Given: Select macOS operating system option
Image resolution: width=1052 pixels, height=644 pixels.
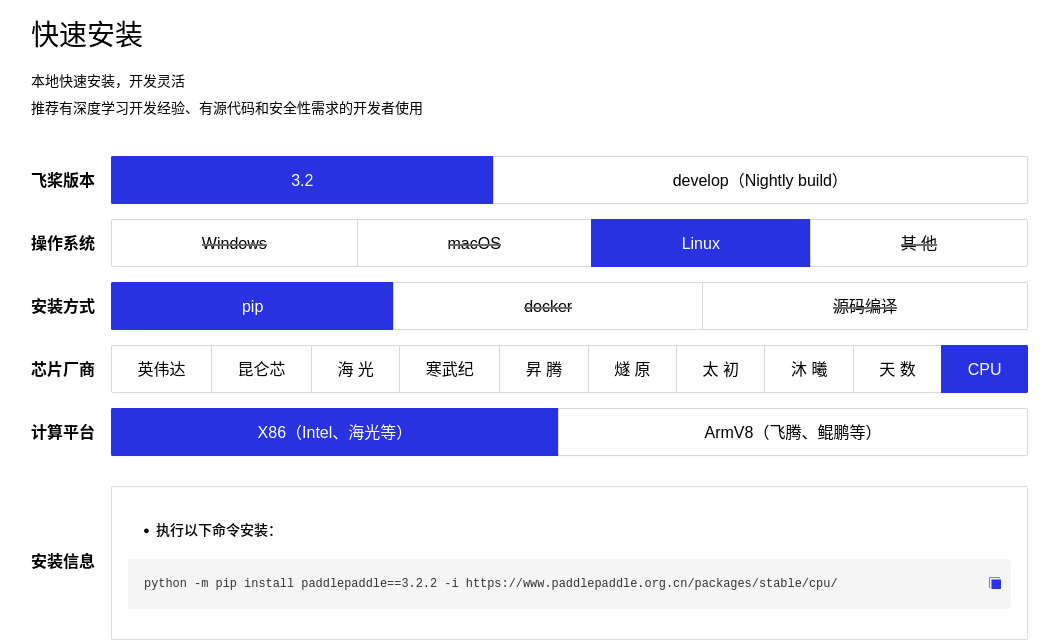Looking at the screenshot, I should click(x=474, y=243).
